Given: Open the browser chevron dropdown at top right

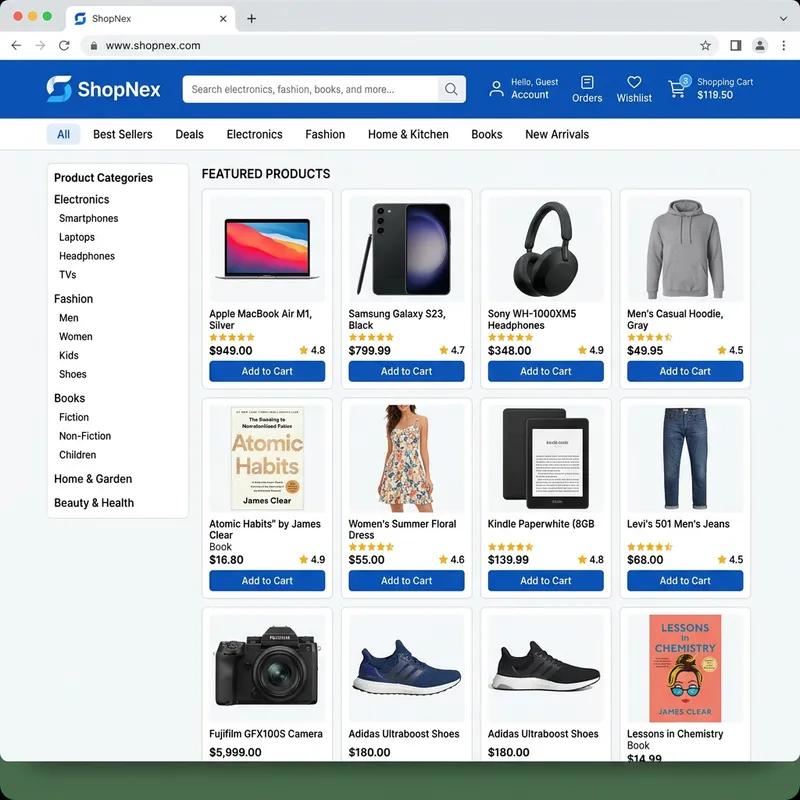Looking at the screenshot, I should [781, 18].
